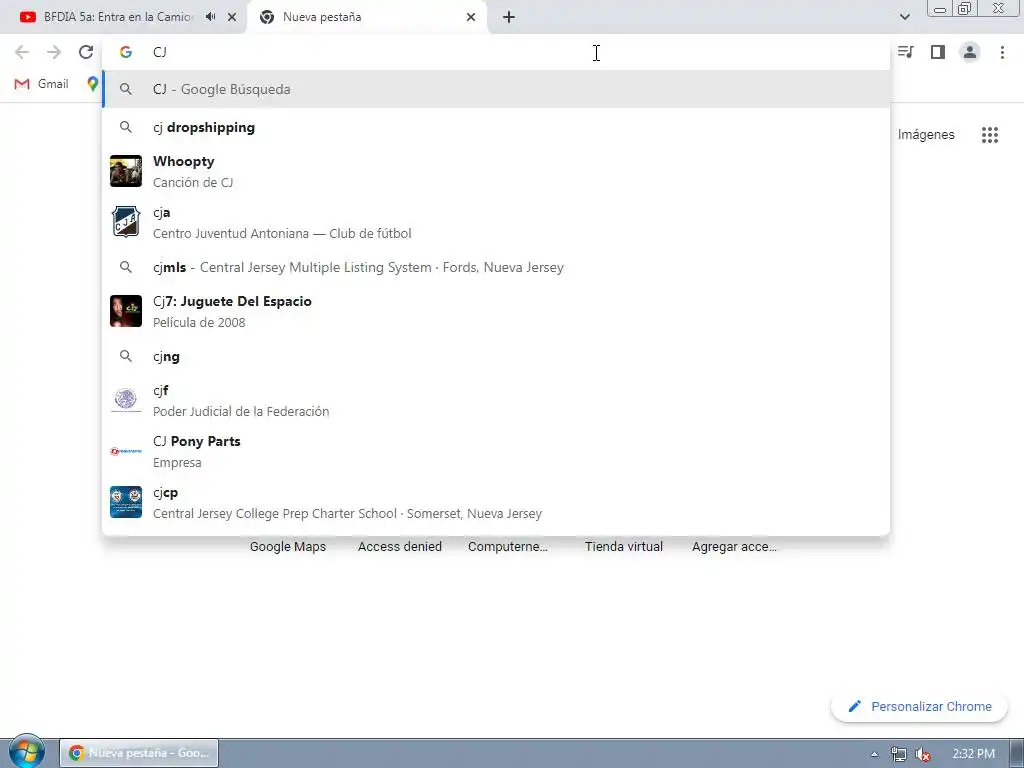Click the muted volume tray icon
The image size is (1024, 768).
coord(923,754)
